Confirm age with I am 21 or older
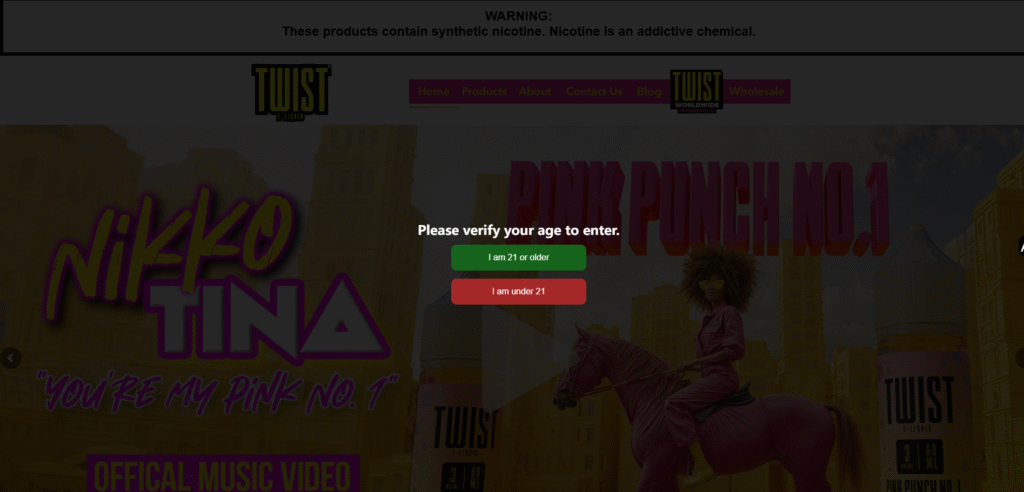1024x492 pixels. [519, 257]
